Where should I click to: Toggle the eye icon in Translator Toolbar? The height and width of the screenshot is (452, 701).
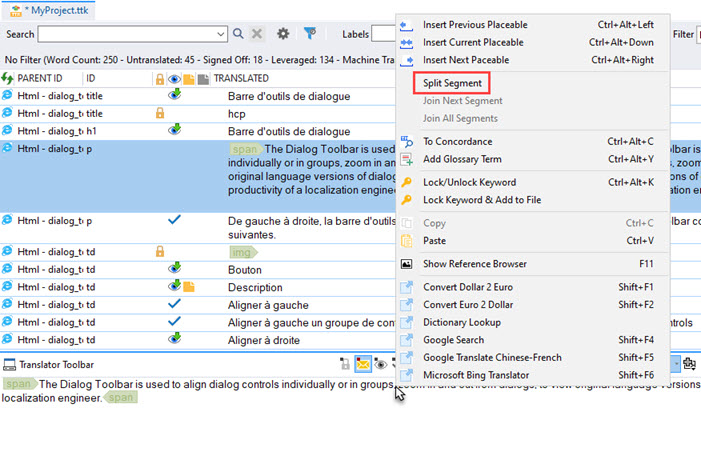(380, 366)
